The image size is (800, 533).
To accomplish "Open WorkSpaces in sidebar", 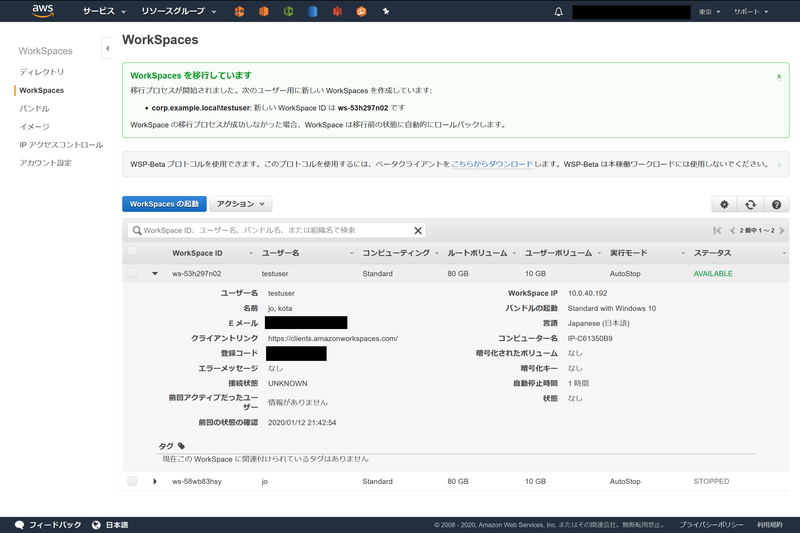I will 41,90.
